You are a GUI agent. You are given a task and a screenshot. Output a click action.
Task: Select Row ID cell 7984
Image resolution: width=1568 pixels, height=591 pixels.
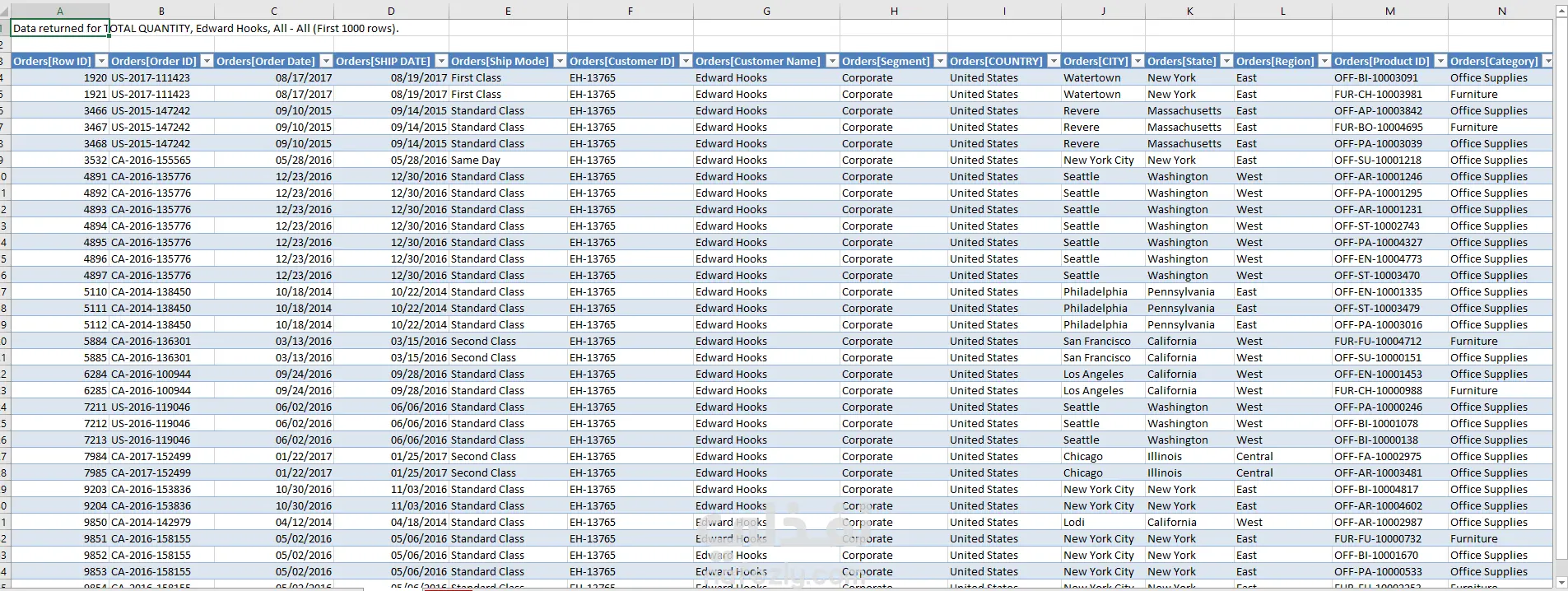point(59,456)
